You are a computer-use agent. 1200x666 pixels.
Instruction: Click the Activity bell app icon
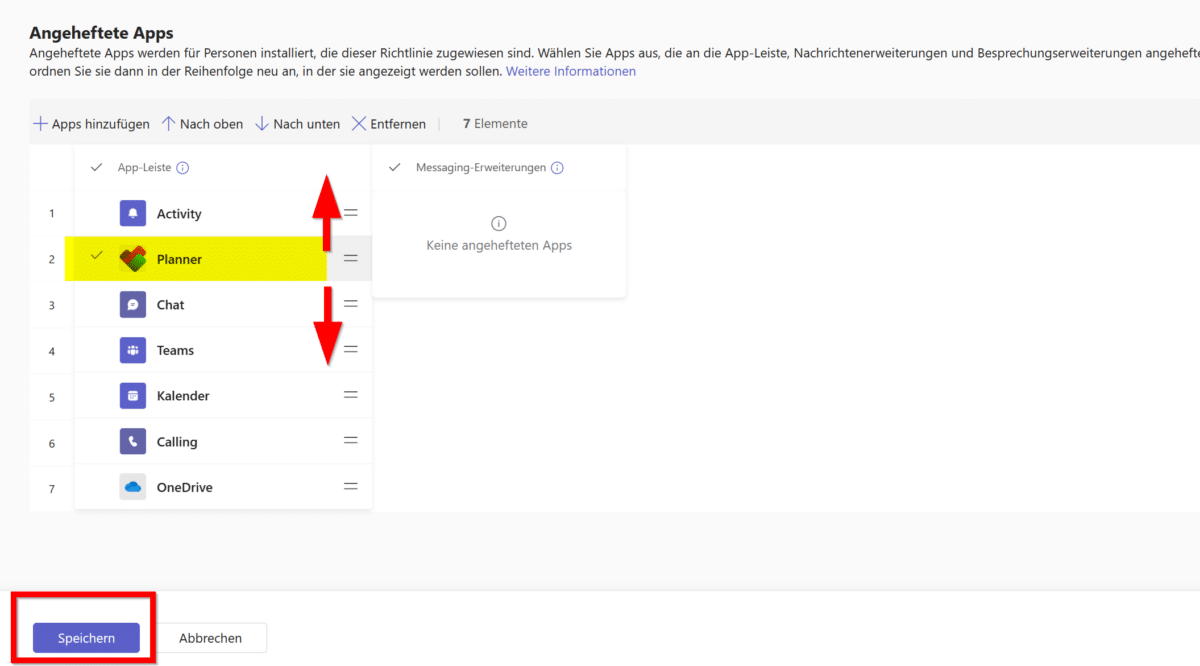coord(132,213)
